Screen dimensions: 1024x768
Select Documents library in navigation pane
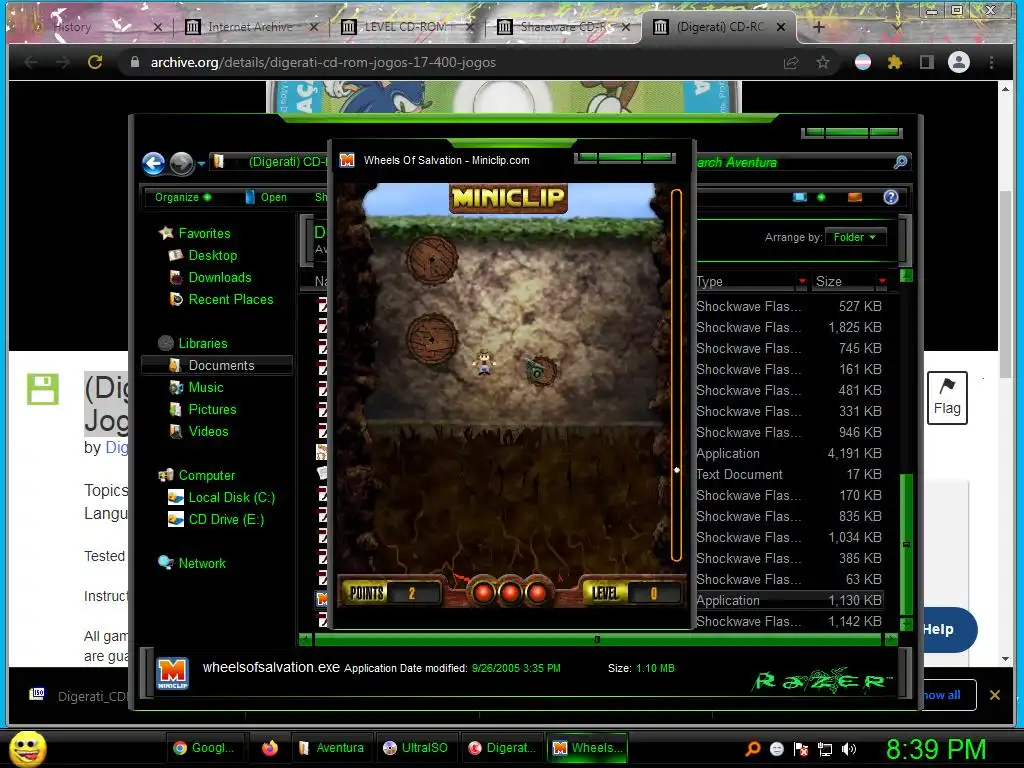pyautogui.click(x=217, y=365)
